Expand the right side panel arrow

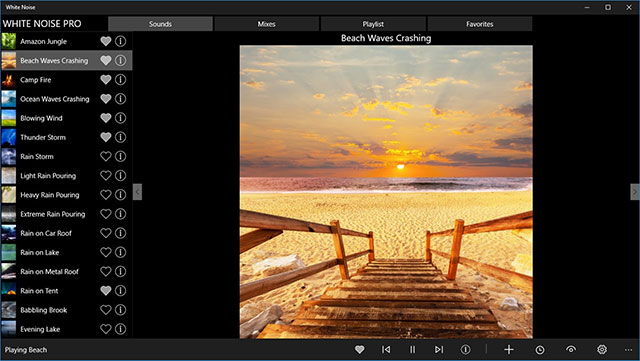[635, 192]
